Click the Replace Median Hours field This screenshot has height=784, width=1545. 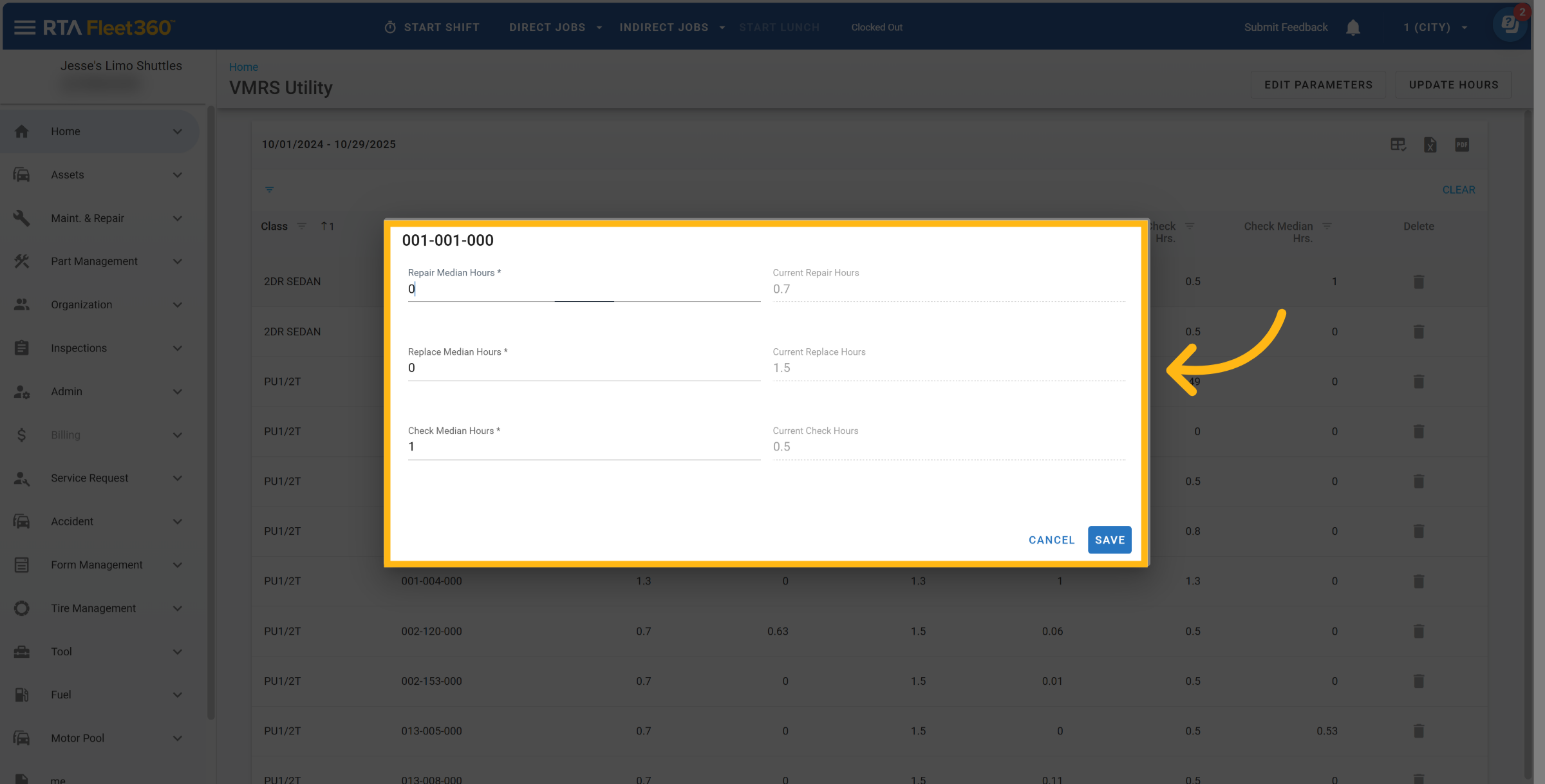click(x=583, y=368)
